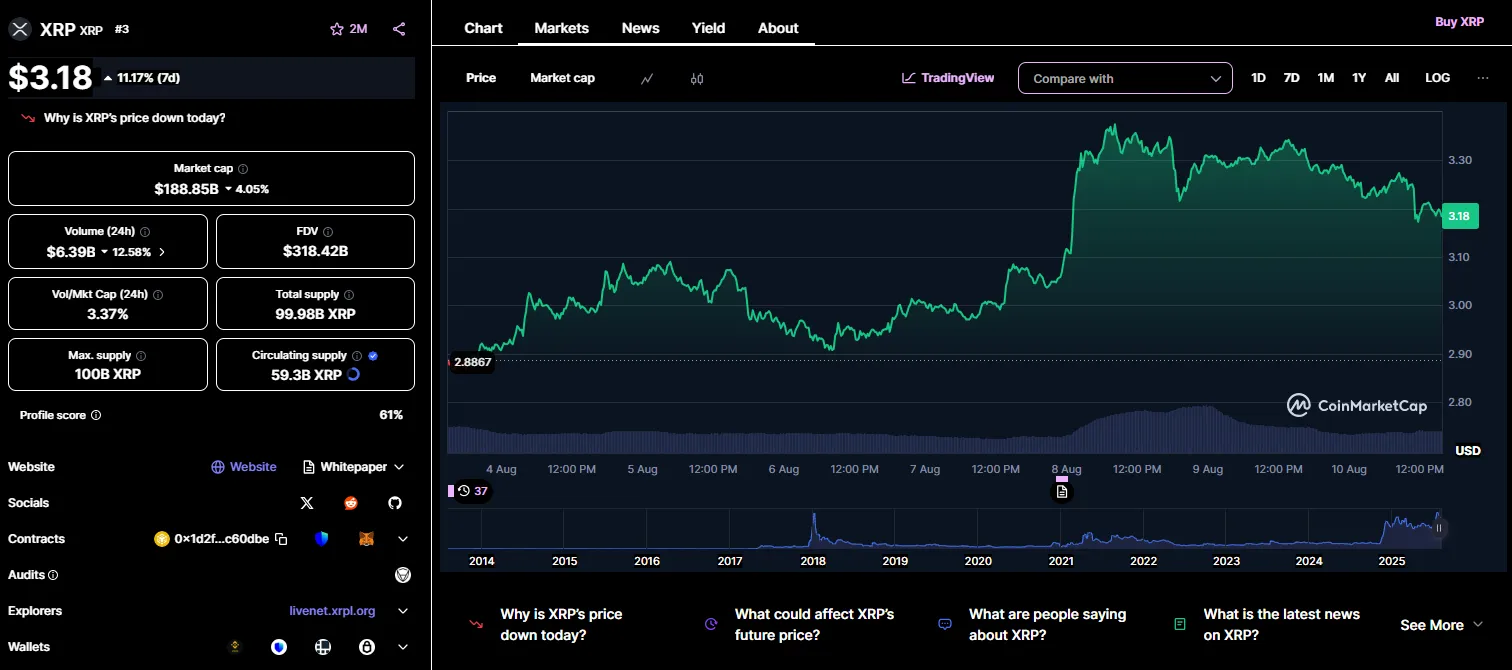Toggle the LOG scale option
Viewport: 1512px width, 670px height.
point(1437,78)
